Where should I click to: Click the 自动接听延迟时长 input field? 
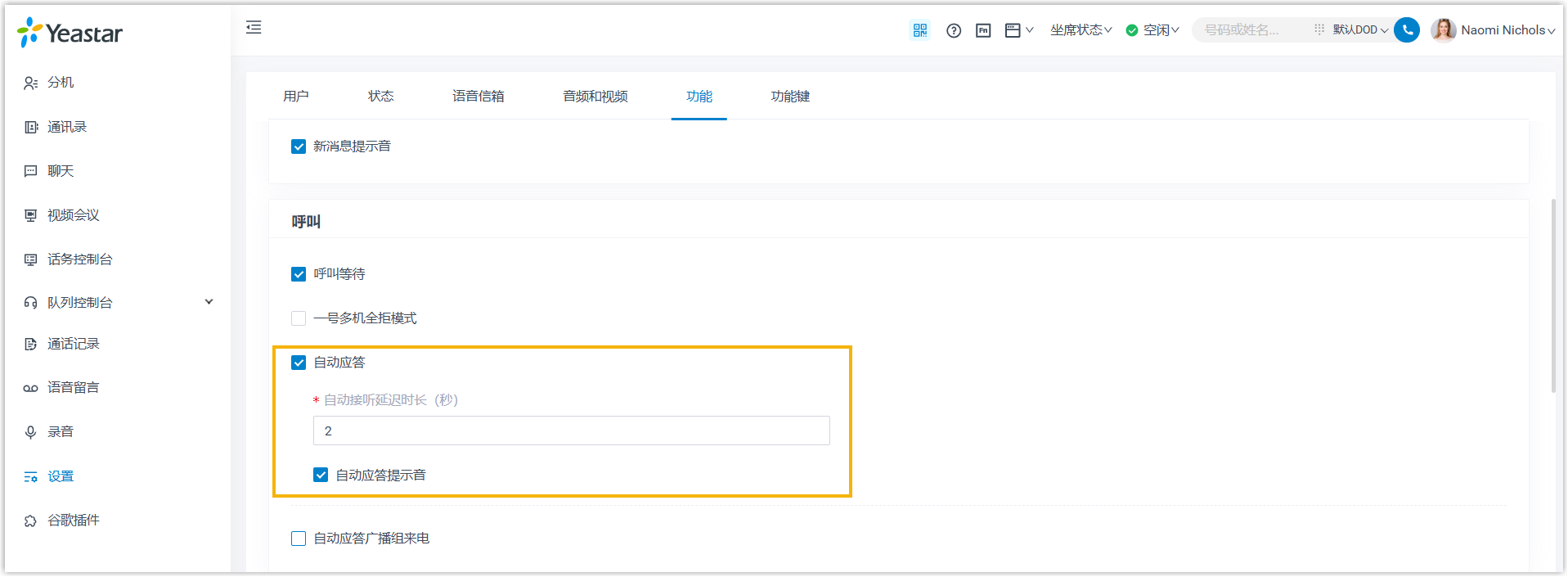[x=571, y=430]
